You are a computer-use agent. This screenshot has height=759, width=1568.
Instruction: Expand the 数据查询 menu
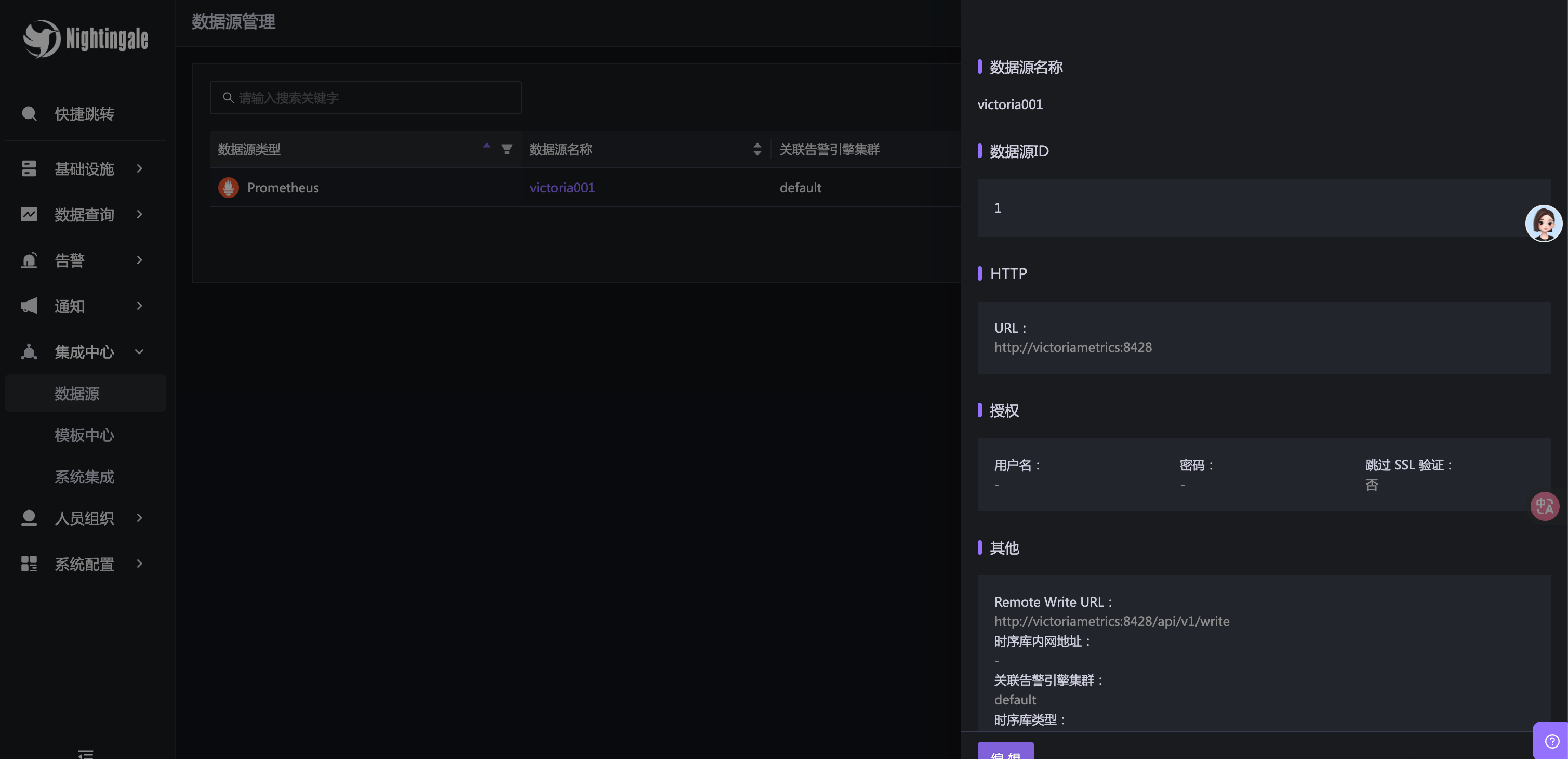point(84,214)
